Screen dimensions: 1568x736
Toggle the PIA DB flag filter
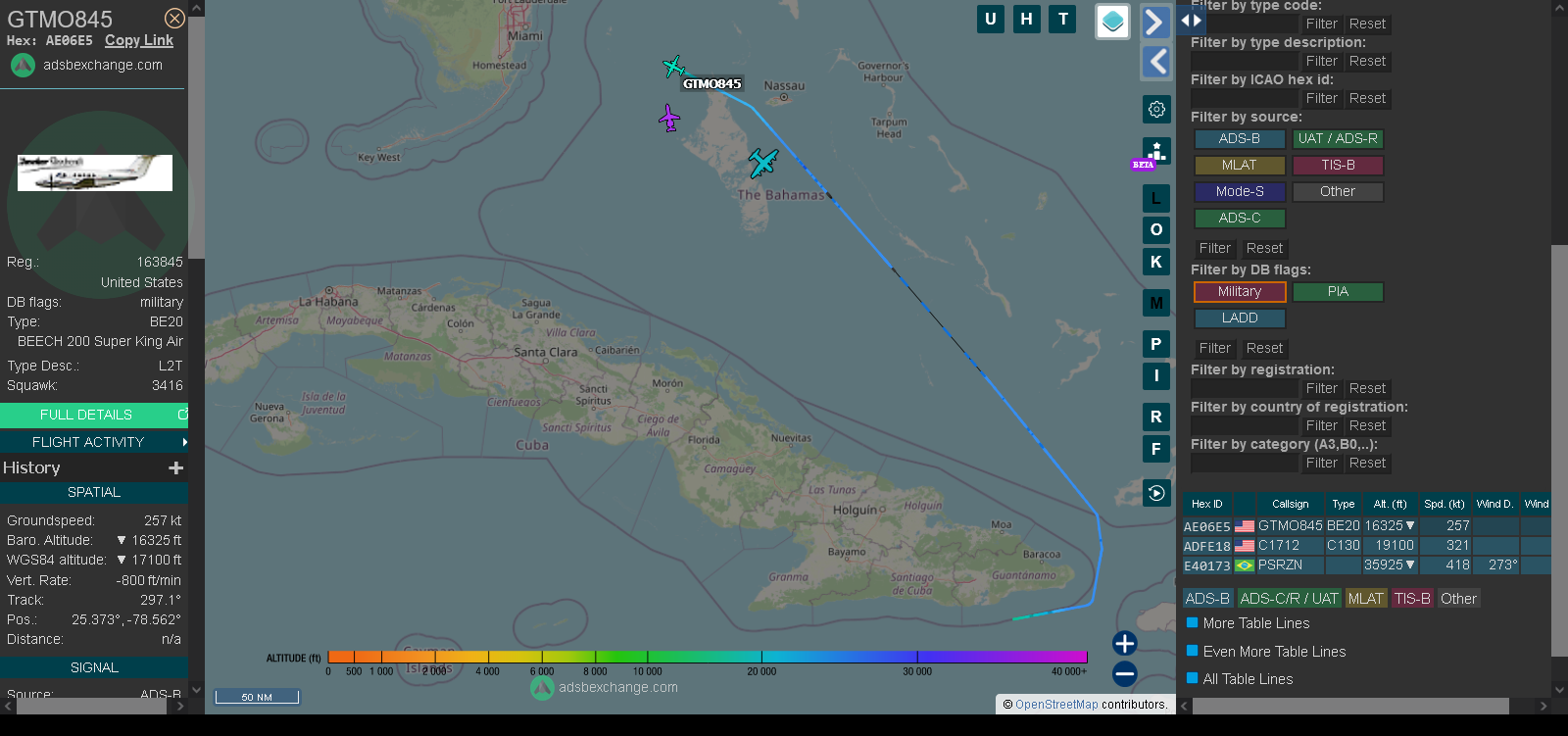click(1338, 292)
